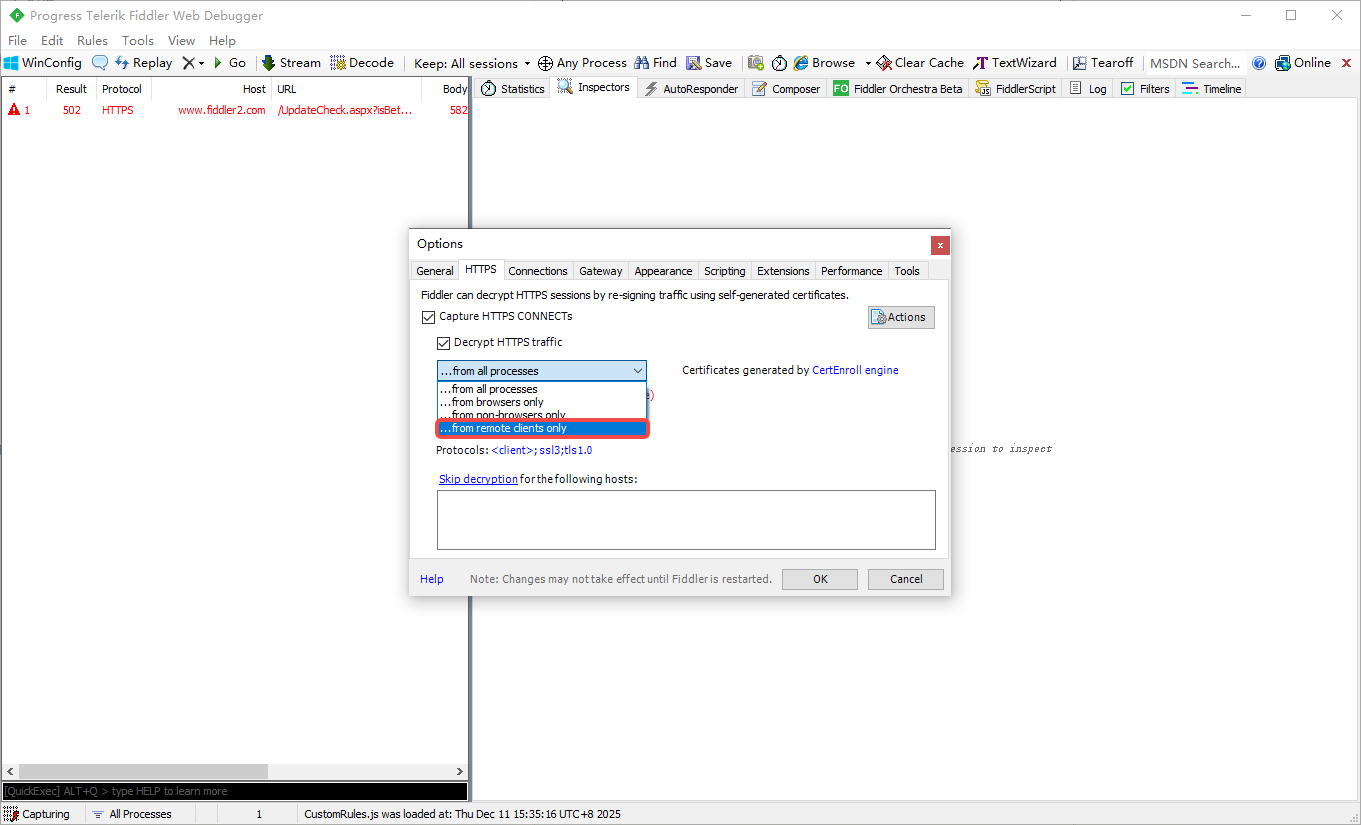Click the skip decryption hosts text box

tap(686, 520)
